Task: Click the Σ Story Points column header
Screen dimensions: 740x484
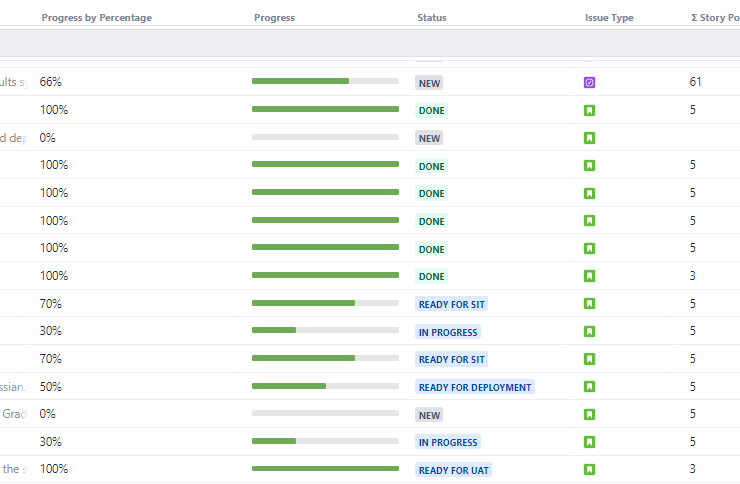Action: tap(715, 17)
